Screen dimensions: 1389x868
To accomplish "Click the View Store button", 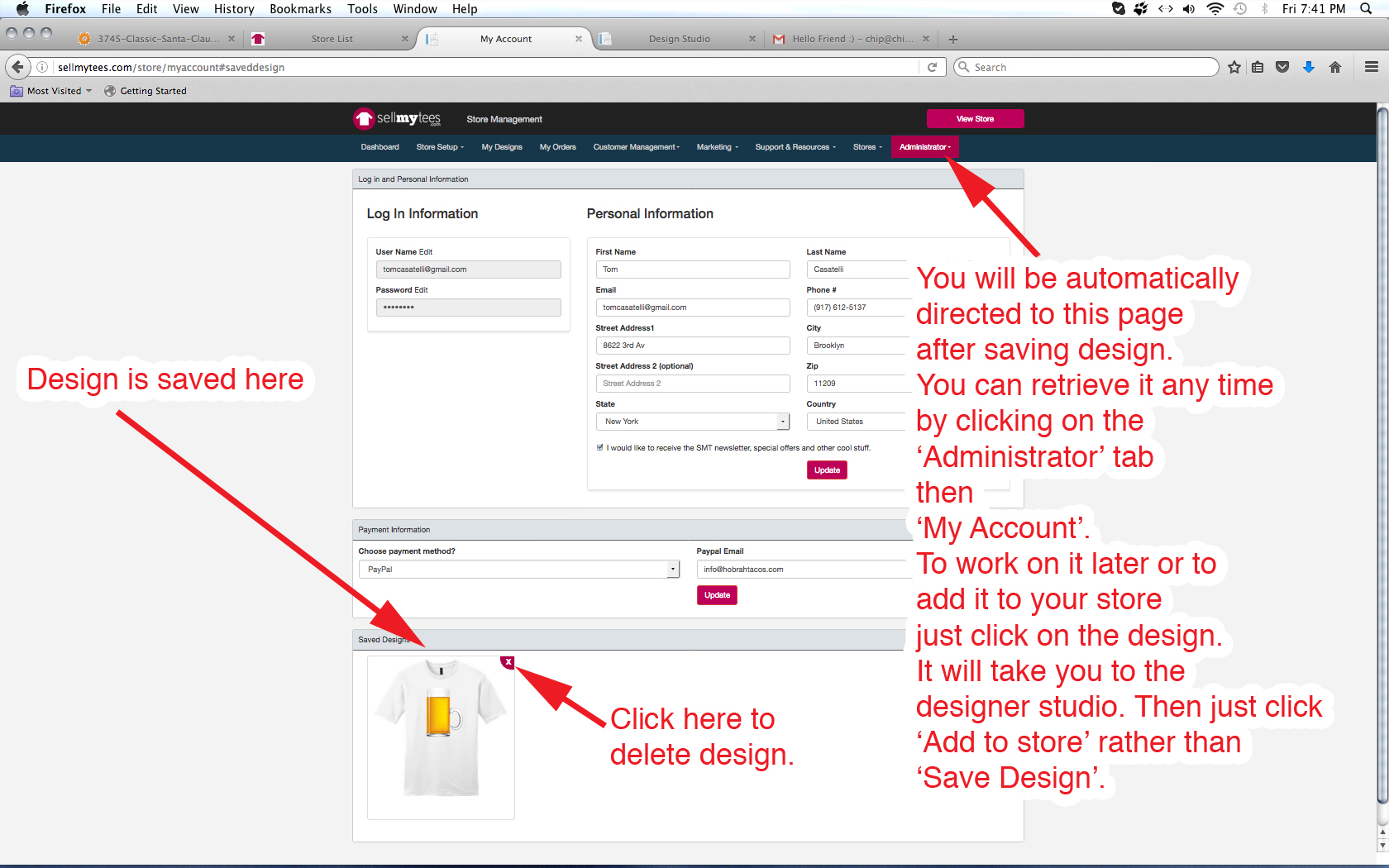I will (976, 119).
